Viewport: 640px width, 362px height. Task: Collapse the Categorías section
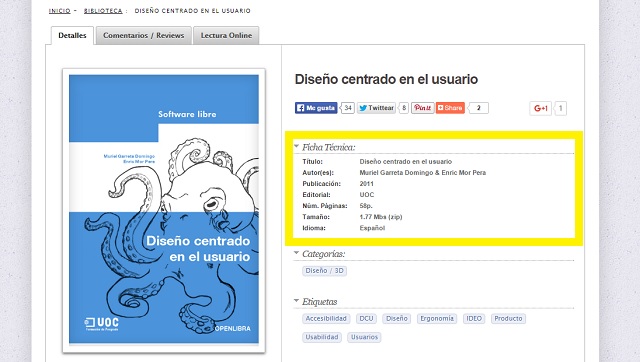click(x=296, y=253)
